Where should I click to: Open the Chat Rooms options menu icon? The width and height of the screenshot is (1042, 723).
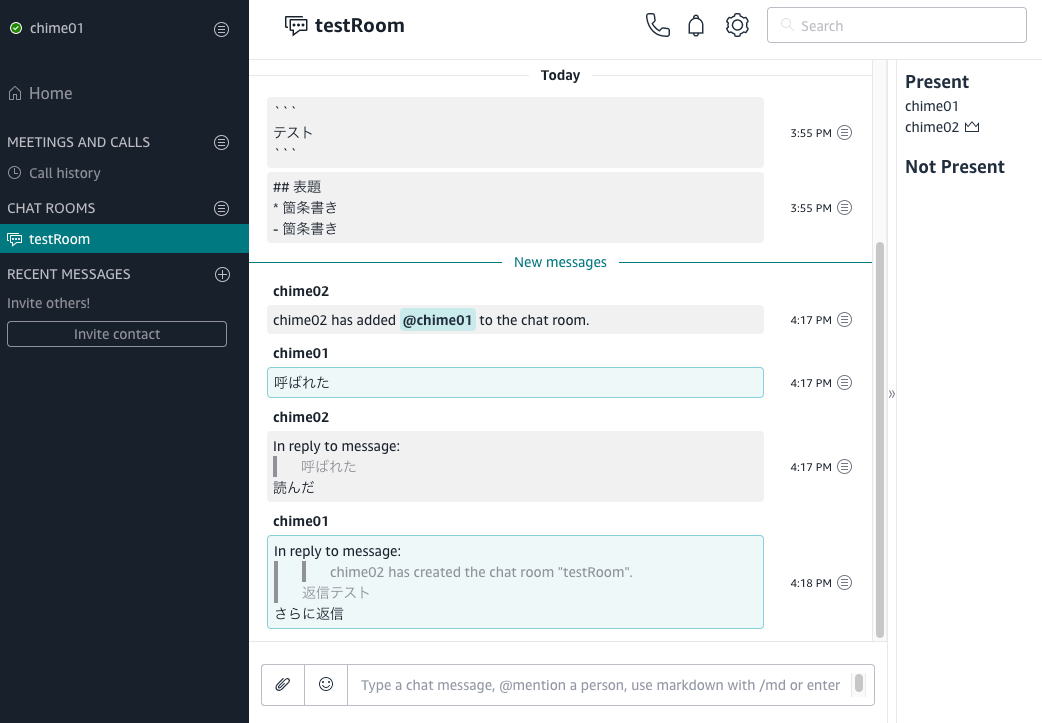coord(221,208)
